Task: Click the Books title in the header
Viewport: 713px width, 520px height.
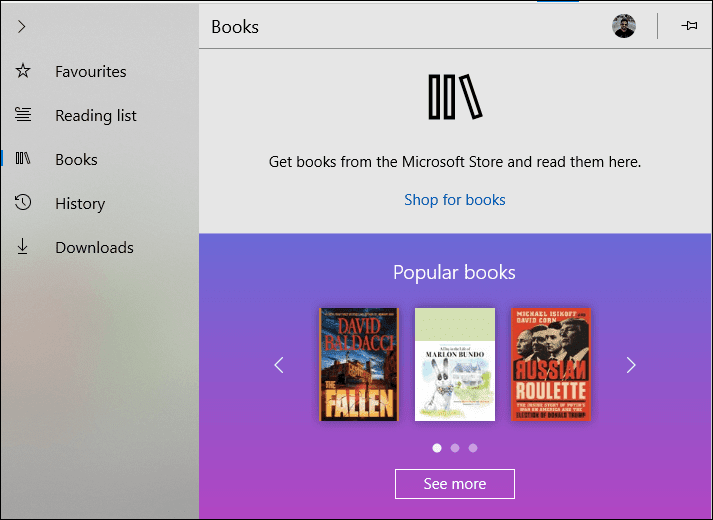Action: tap(235, 27)
